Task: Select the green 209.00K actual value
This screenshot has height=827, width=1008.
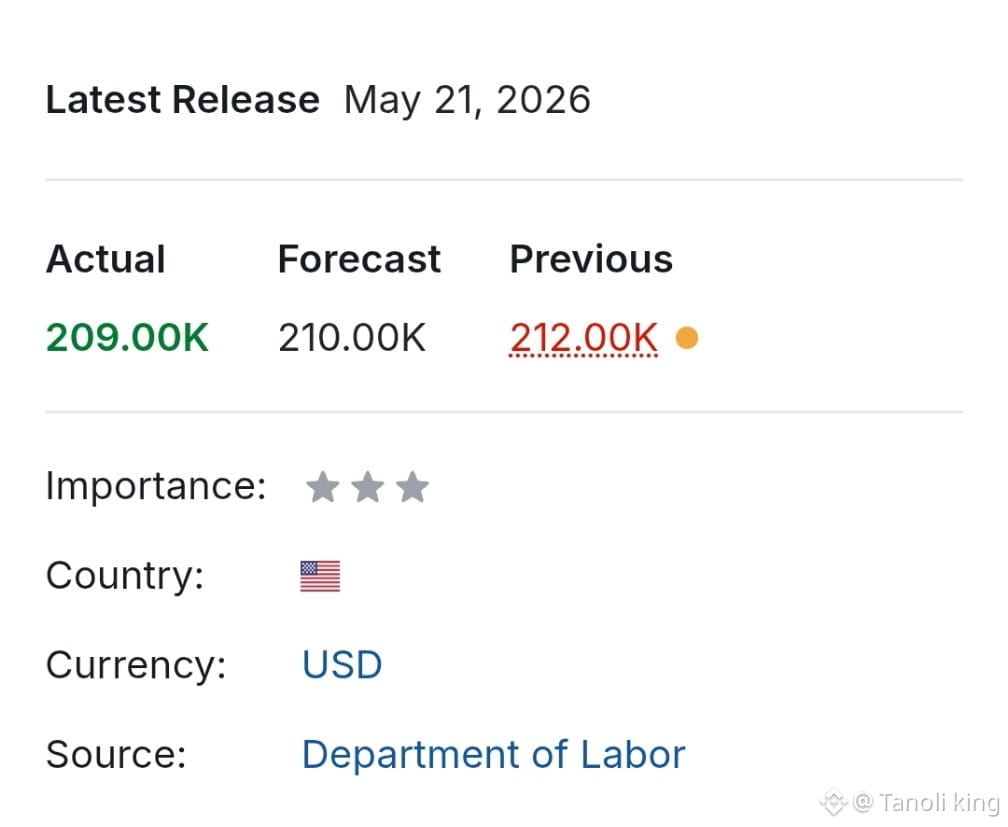Action: 127,338
